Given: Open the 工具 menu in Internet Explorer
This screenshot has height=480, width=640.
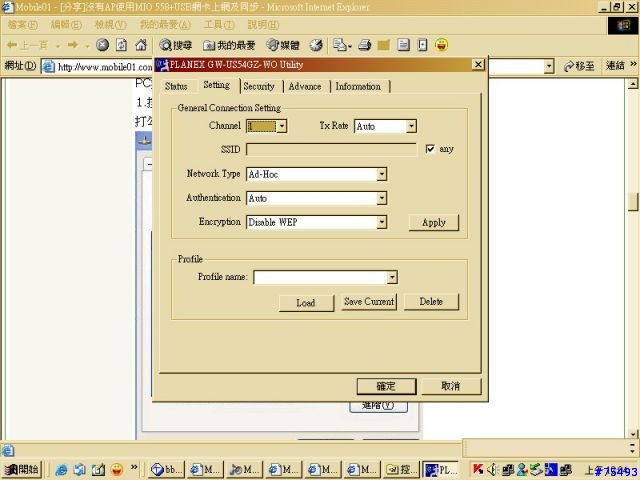Looking at the screenshot, I should tap(219, 25).
